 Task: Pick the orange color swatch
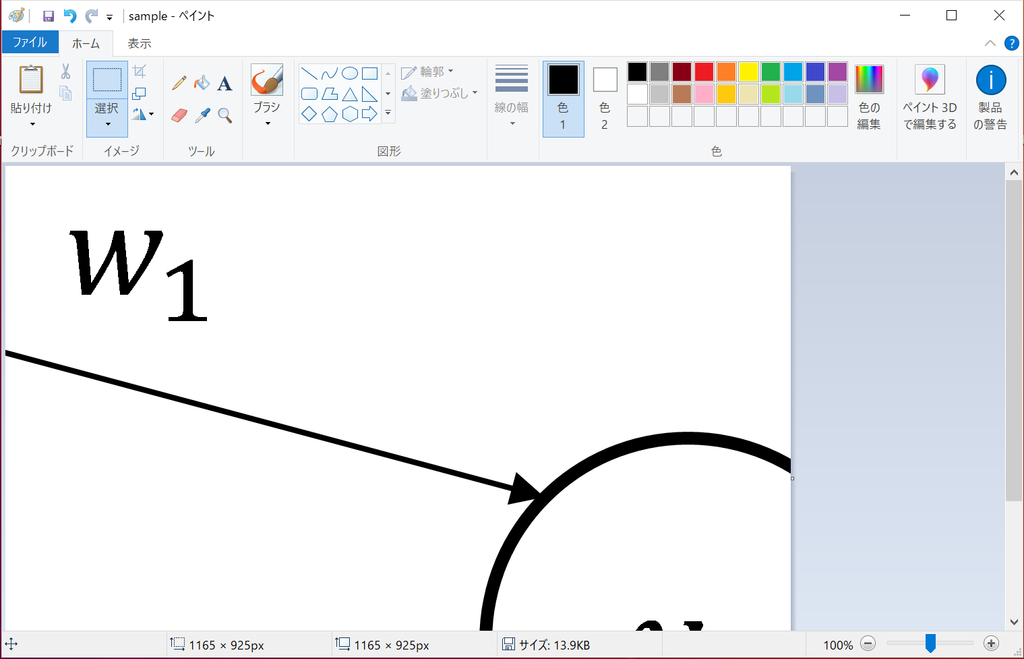(726, 72)
